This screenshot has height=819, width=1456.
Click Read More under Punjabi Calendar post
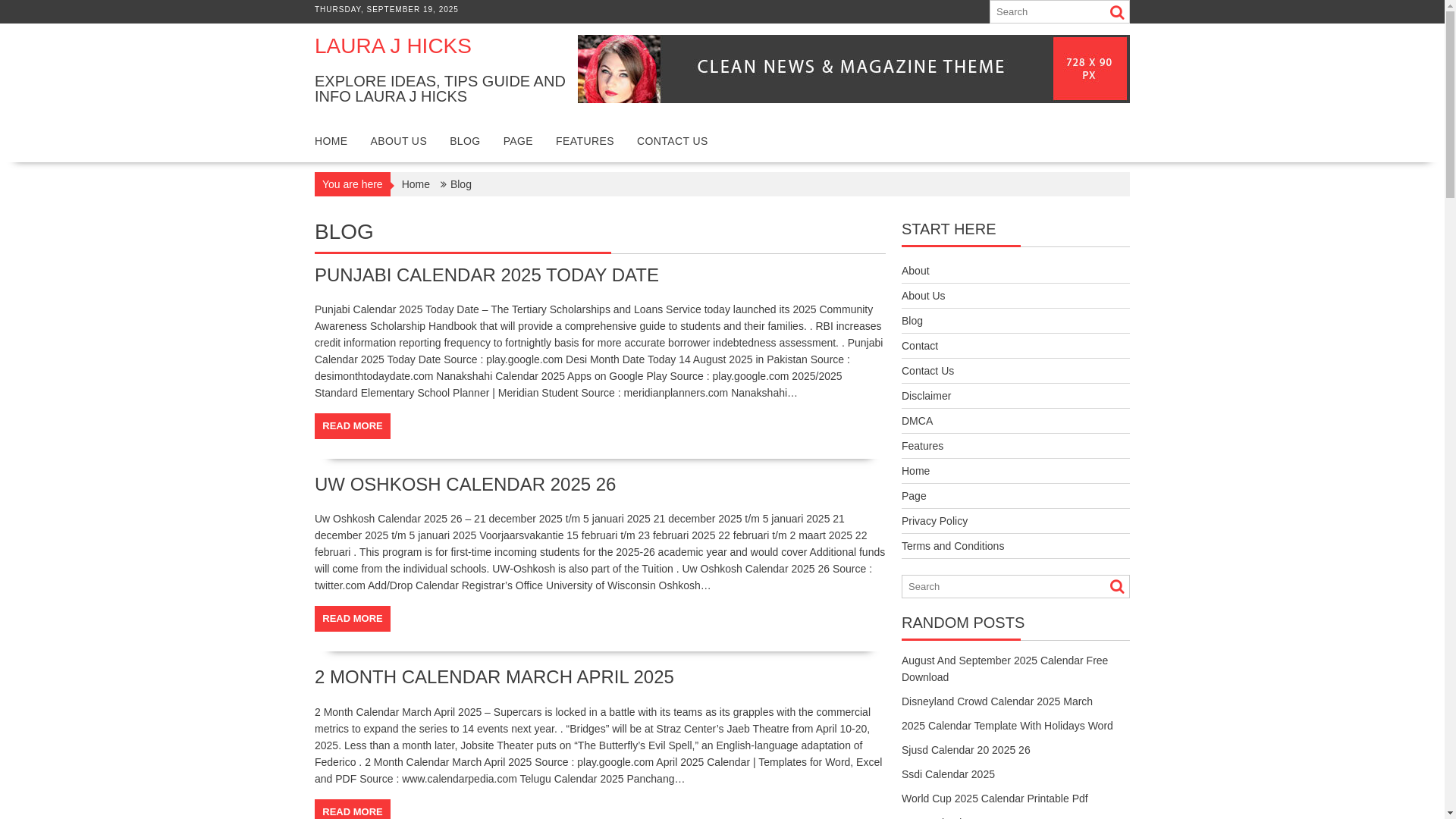(x=353, y=426)
